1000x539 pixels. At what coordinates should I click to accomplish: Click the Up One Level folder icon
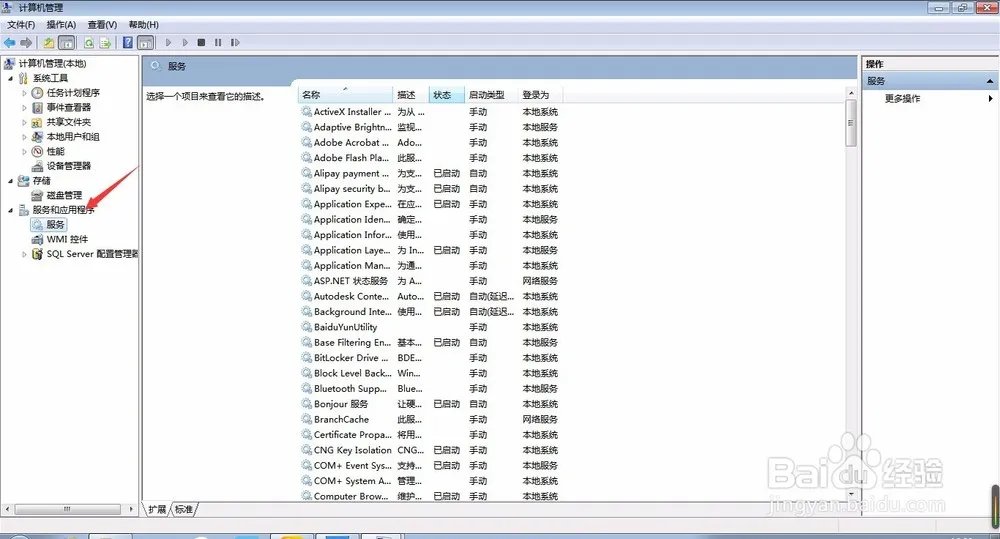pos(49,43)
